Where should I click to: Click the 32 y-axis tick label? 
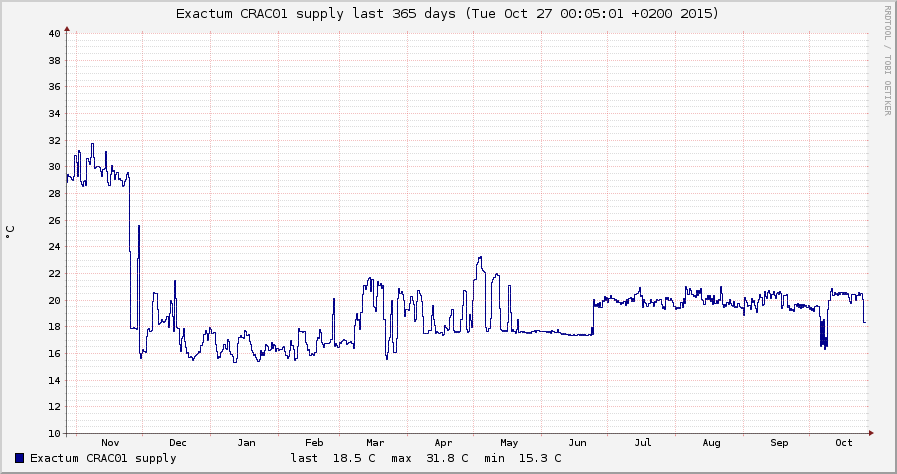click(x=54, y=140)
